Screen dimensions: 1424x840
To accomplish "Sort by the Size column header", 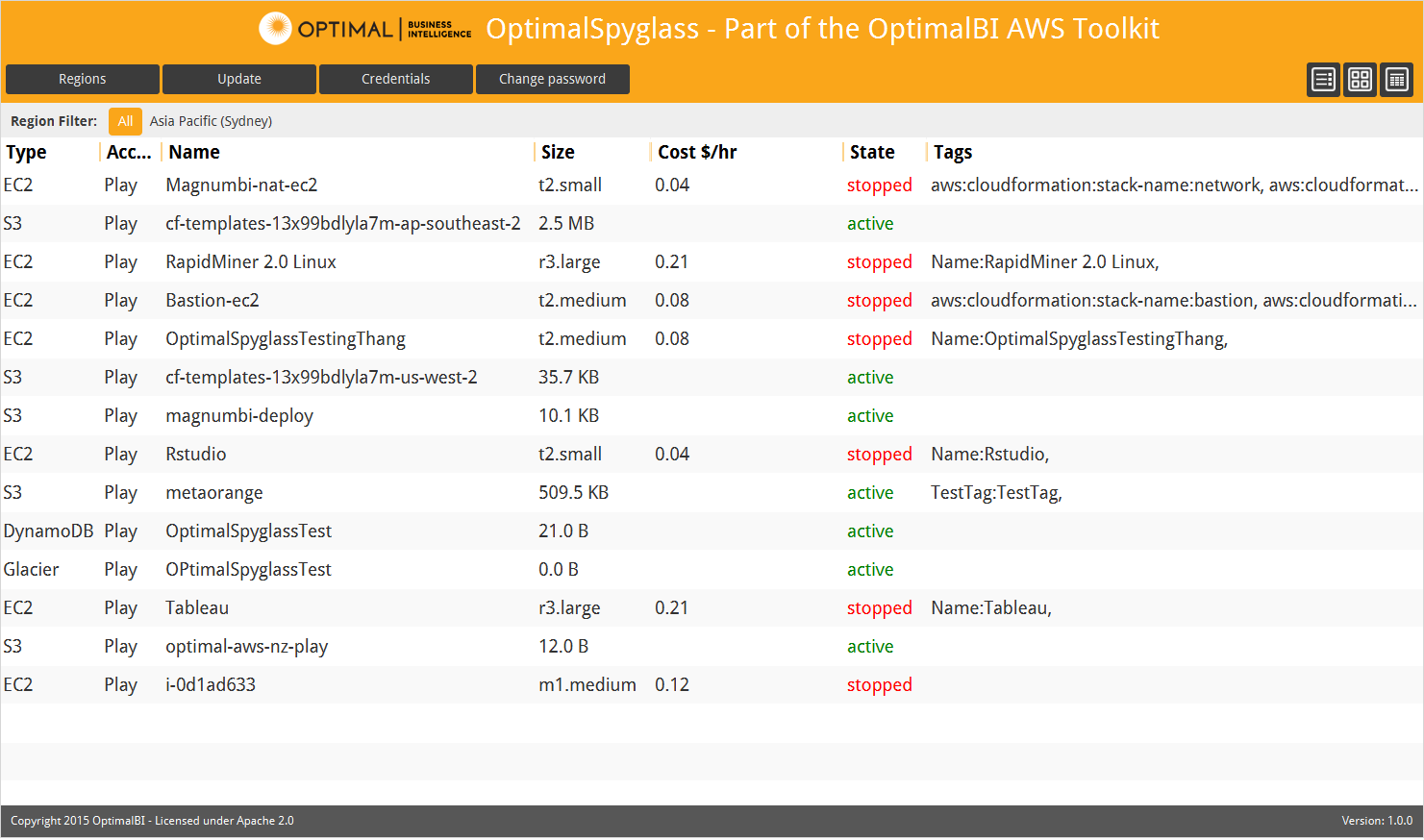I will pos(558,152).
